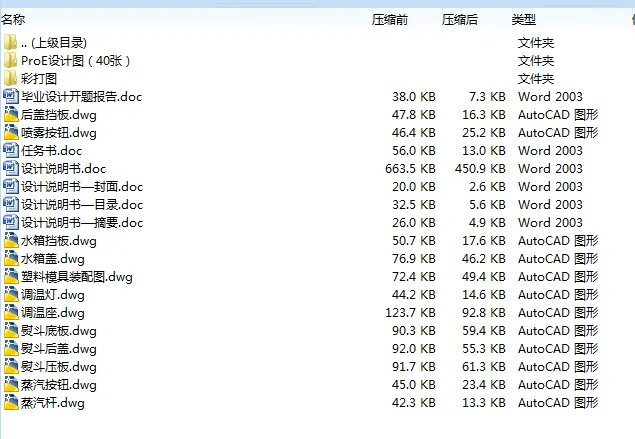Viewport: 635px width, 439px height.
Task: Select file name 调温座.dwg
Action: coord(53,313)
